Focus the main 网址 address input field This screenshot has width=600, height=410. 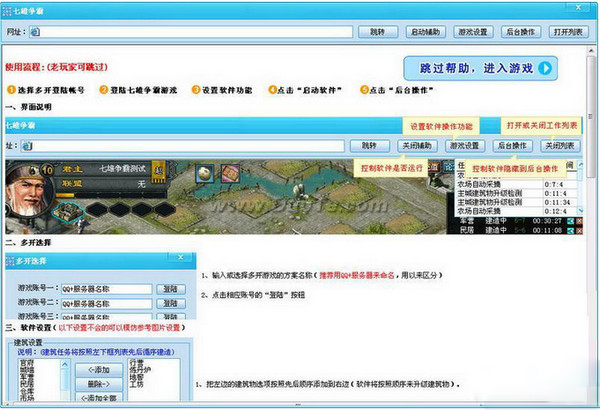pyautogui.click(x=191, y=32)
